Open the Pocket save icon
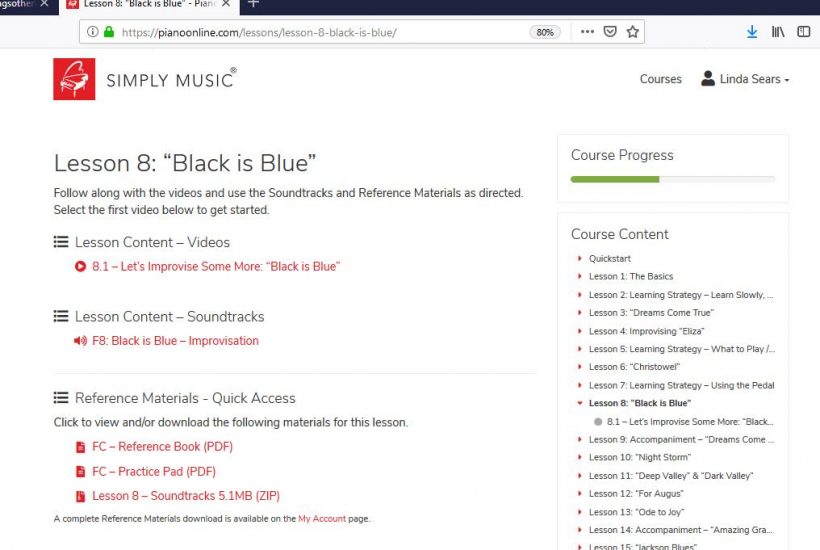Screen dimensions: 820x550 point(610,32)
